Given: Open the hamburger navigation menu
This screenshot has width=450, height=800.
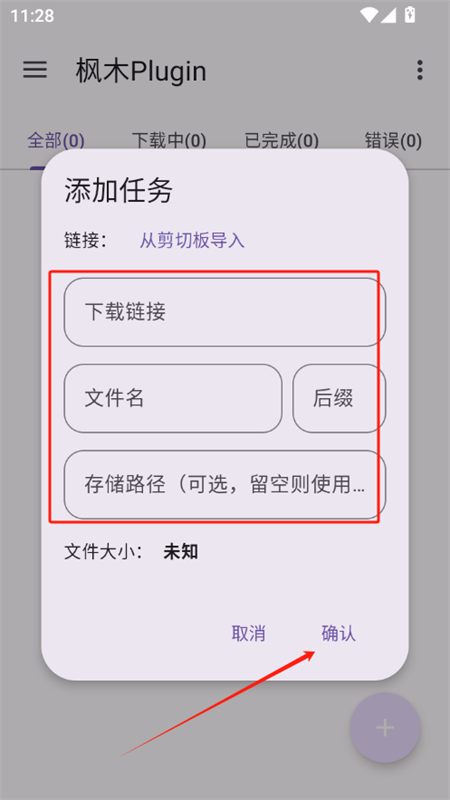Looking at the screenshot, I should (35, 70).
